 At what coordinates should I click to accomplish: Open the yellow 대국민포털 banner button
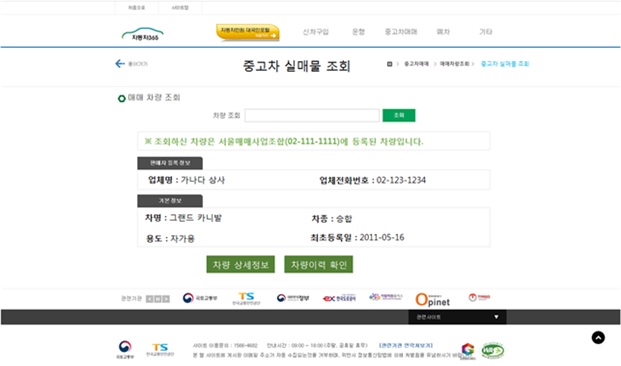248,32
